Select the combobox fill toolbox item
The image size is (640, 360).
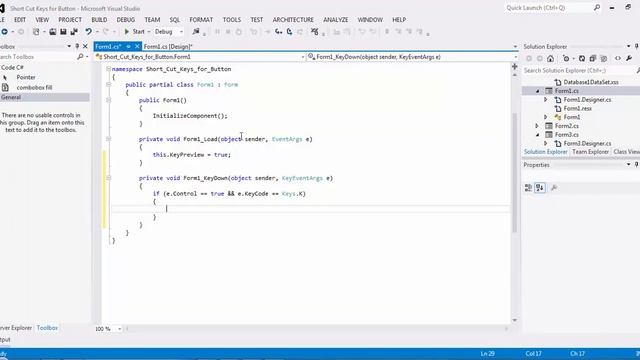(34, 87)
